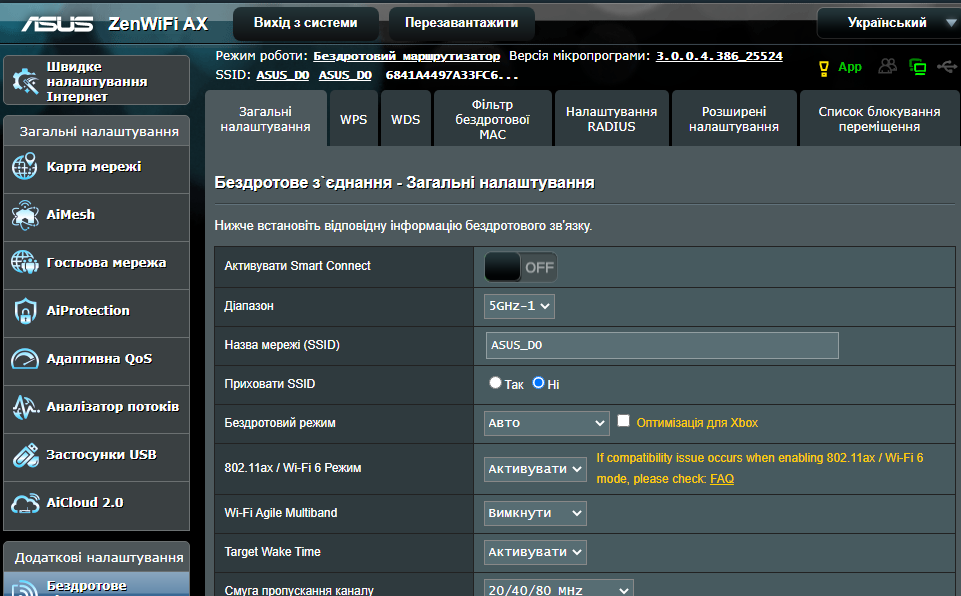This screenshot has width=961, height=596.
Task: Open AiCloud 2.0 menu item
Action: click(96, 506)
